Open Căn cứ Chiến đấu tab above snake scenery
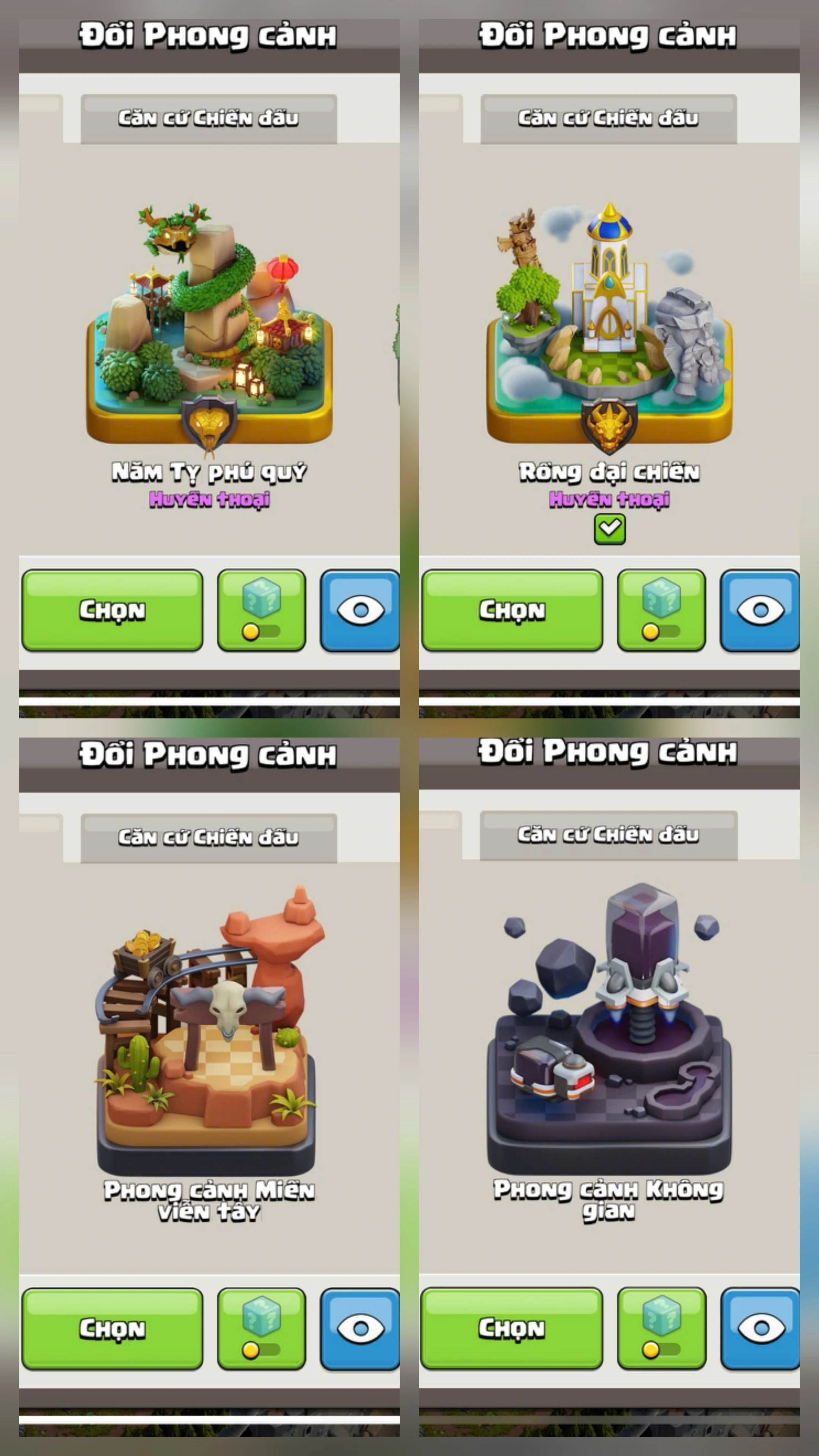 coord(209,119)
